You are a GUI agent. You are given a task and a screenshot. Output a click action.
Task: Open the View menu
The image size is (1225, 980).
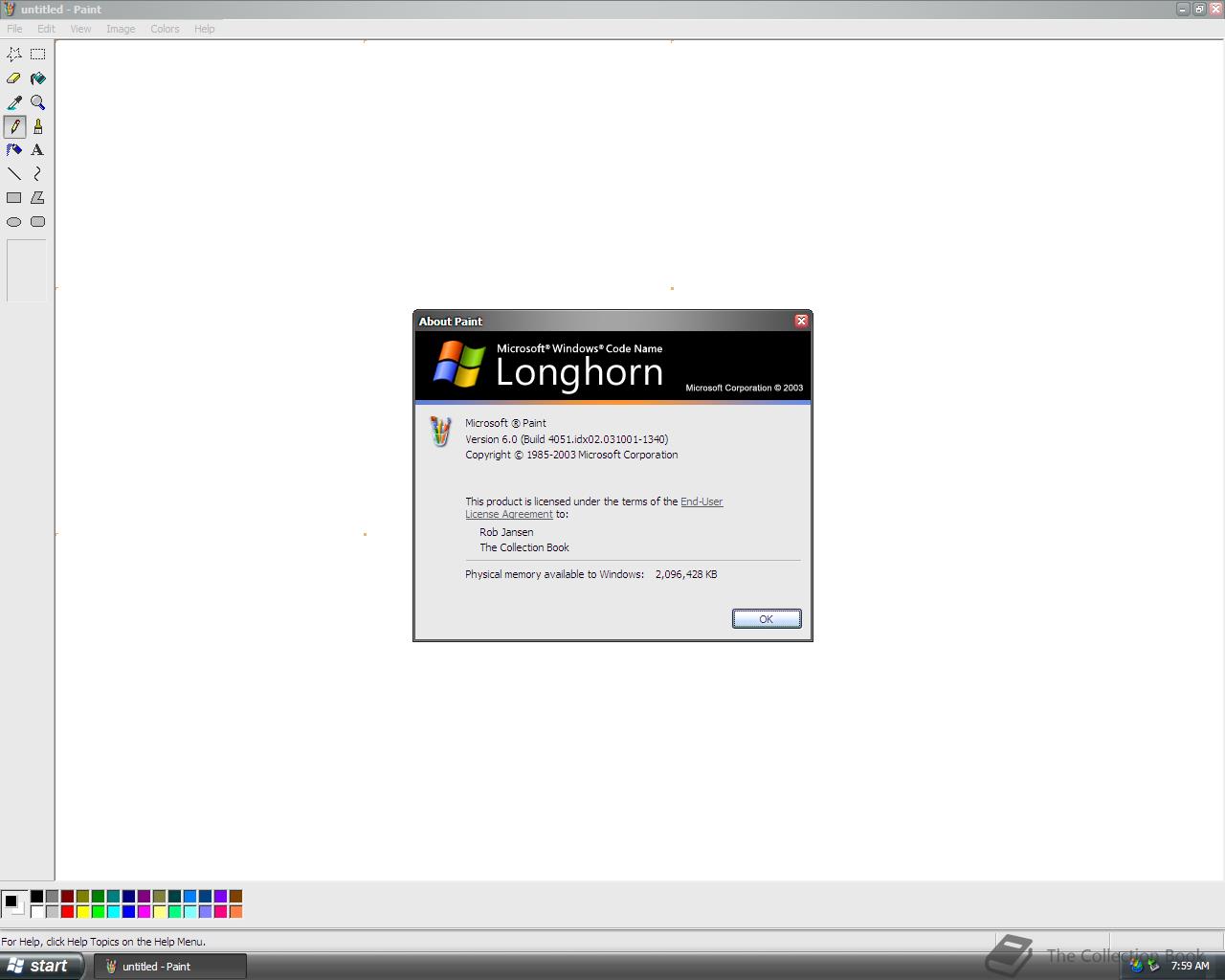[x=80, y=29]
